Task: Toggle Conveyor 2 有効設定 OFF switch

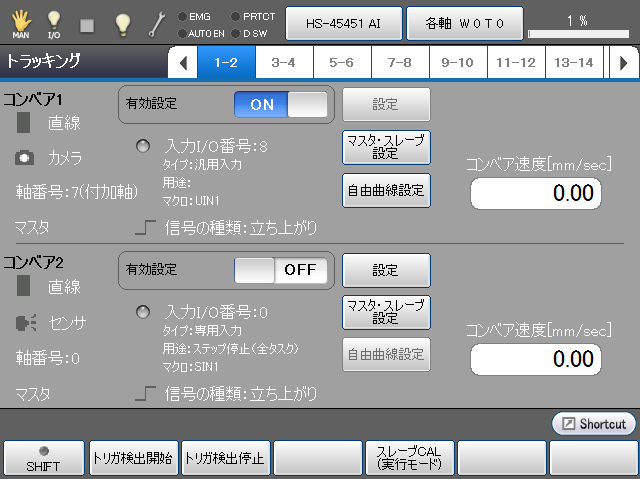Action: point(281,269)
